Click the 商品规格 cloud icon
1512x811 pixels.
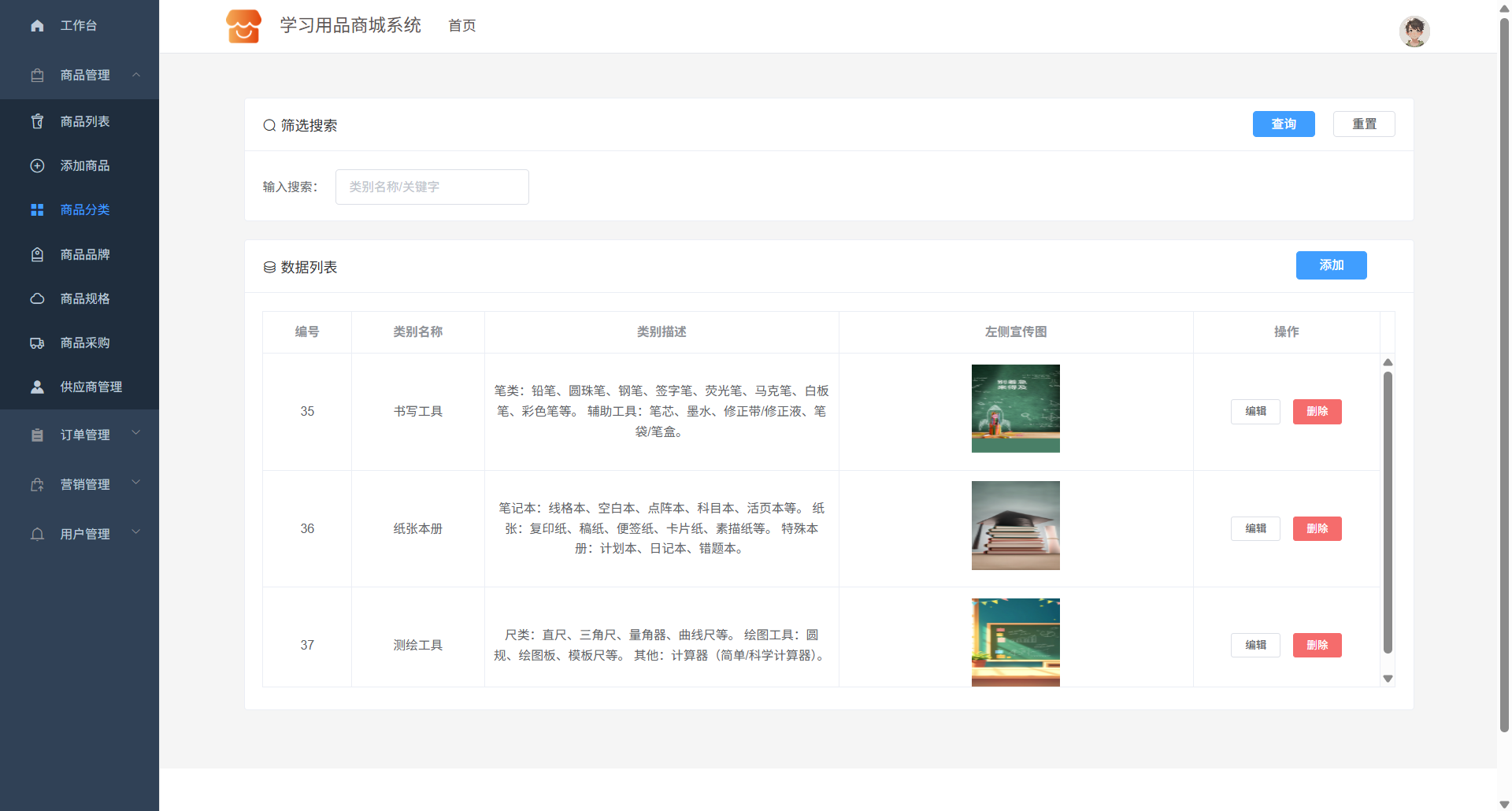(x=37, y=298)
